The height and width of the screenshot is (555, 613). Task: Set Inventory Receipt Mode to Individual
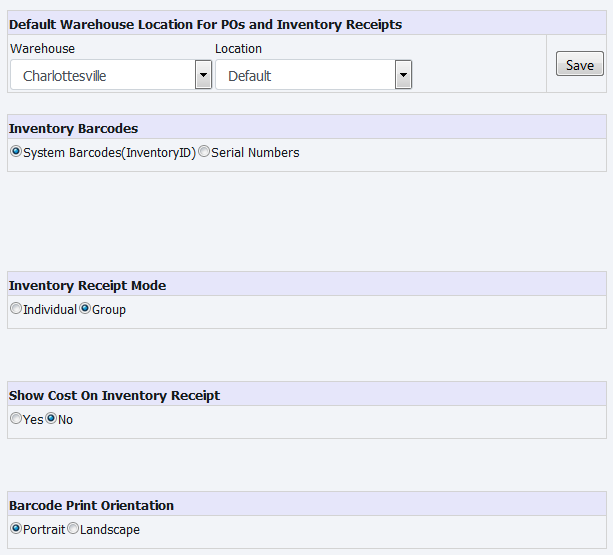click(x=16, y=310)
